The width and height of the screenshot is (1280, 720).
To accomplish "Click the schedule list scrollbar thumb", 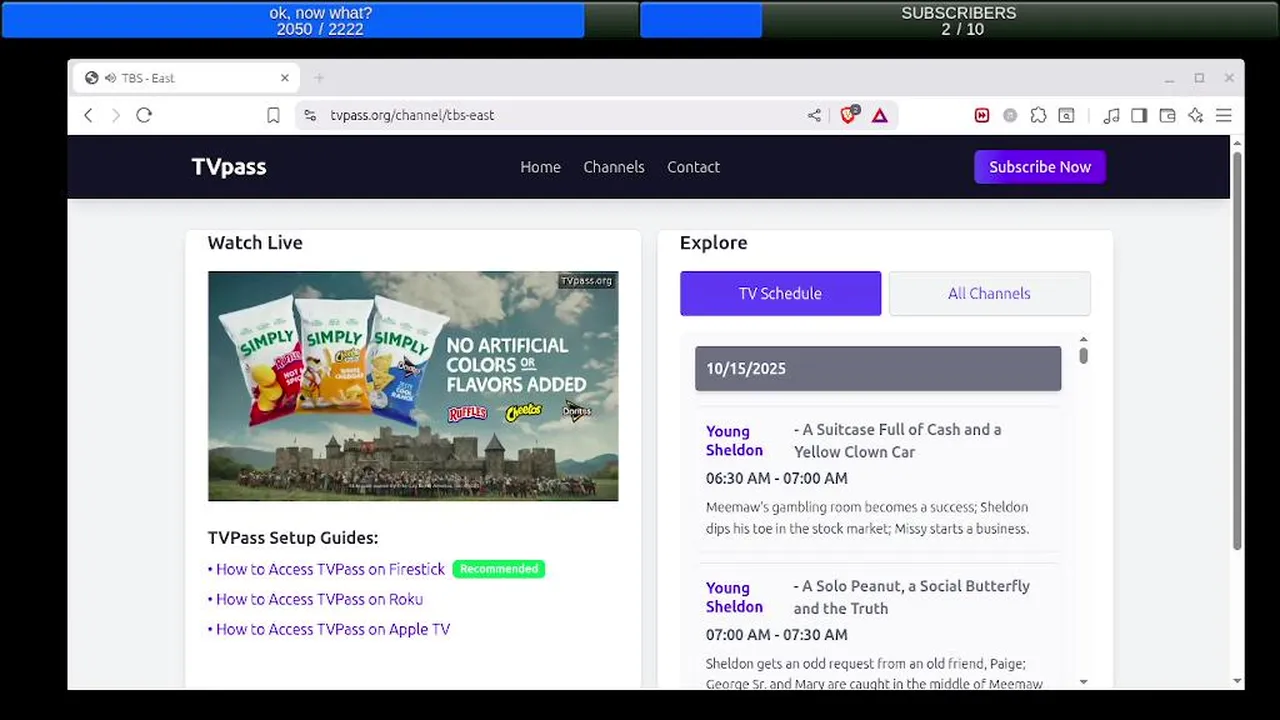I will pyautogui.click(x=1083, y=355).
